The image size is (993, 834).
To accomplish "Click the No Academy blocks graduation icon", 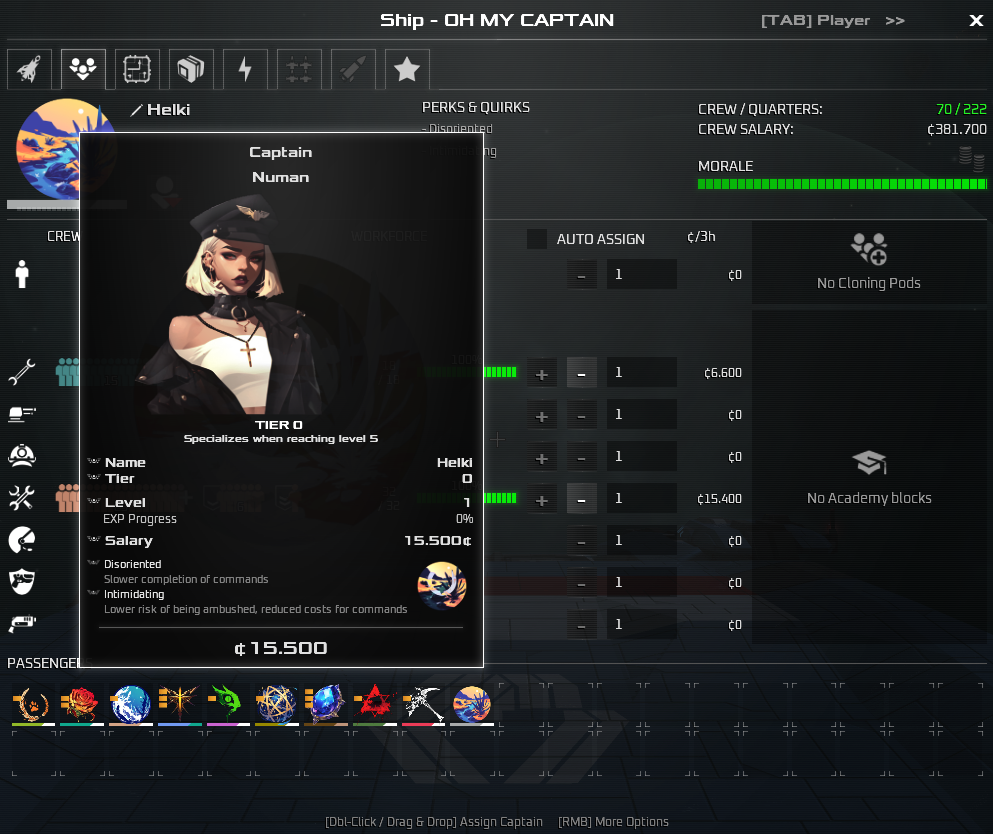I will 869,462.
